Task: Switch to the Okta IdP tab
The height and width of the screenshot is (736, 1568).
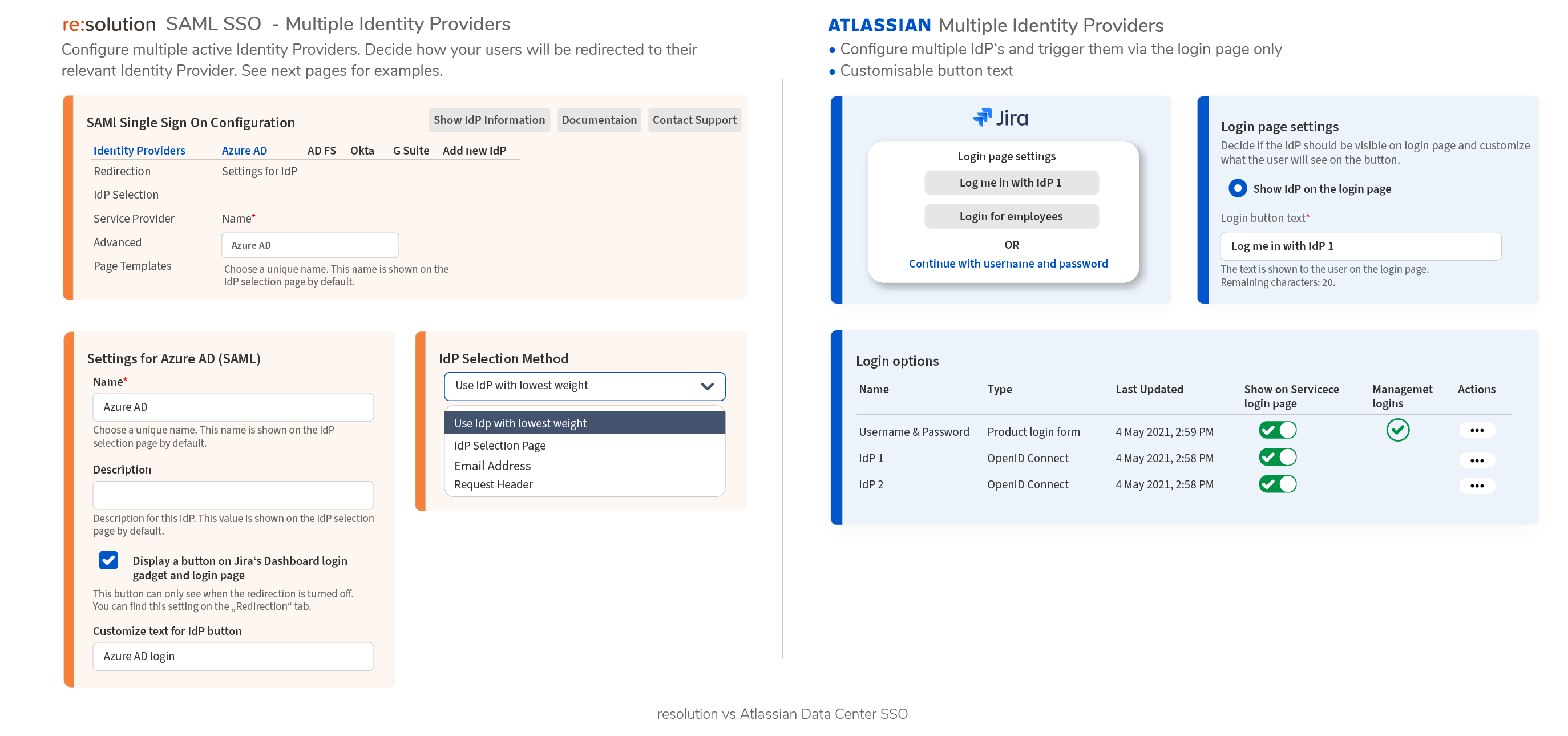Action: coord(362,151)
